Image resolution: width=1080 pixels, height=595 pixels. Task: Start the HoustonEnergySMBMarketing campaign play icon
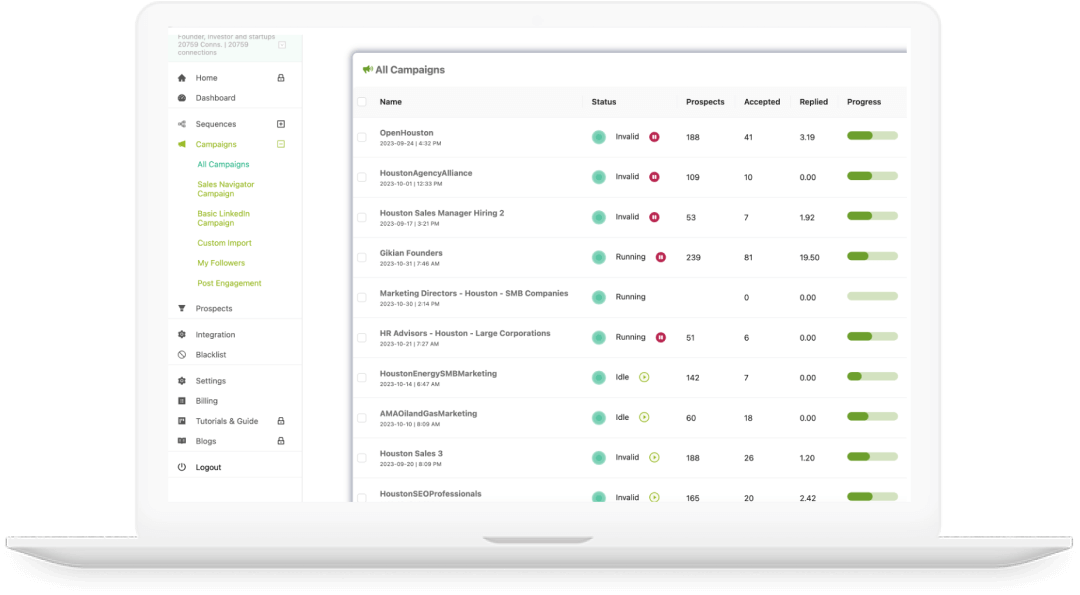[x=644, y=377]
